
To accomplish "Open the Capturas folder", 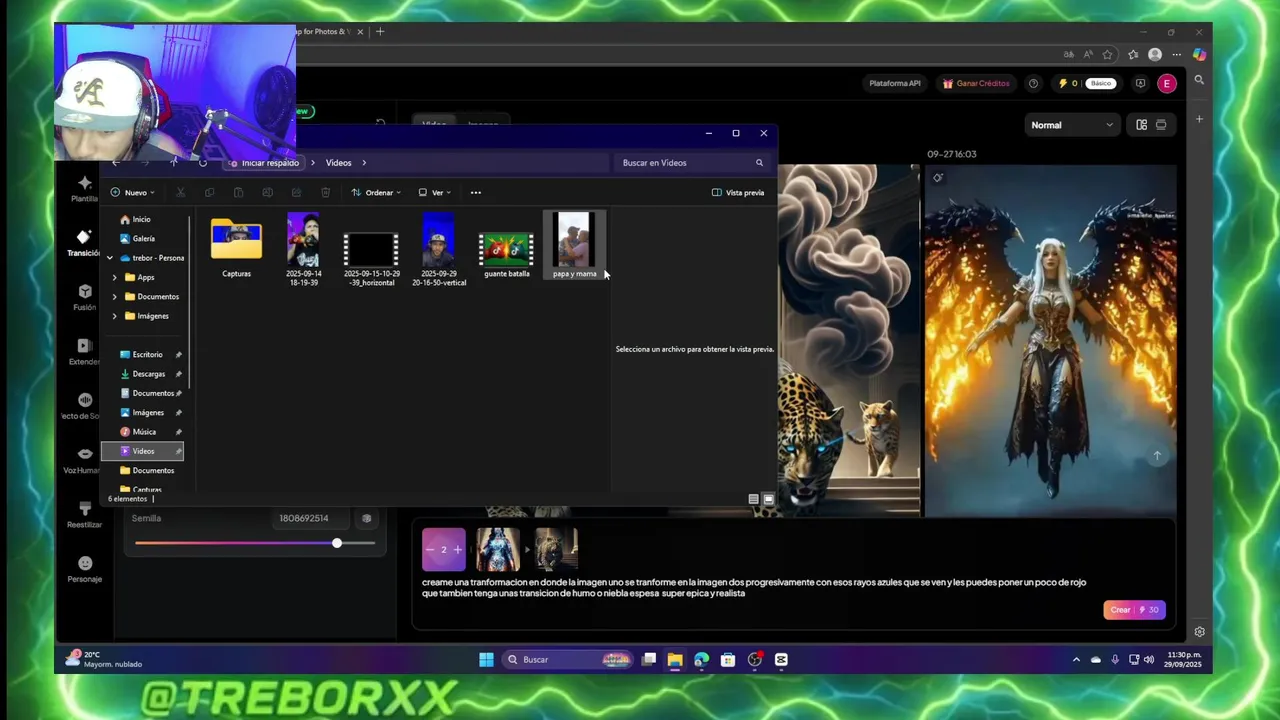I will click(x=237, y=248).
